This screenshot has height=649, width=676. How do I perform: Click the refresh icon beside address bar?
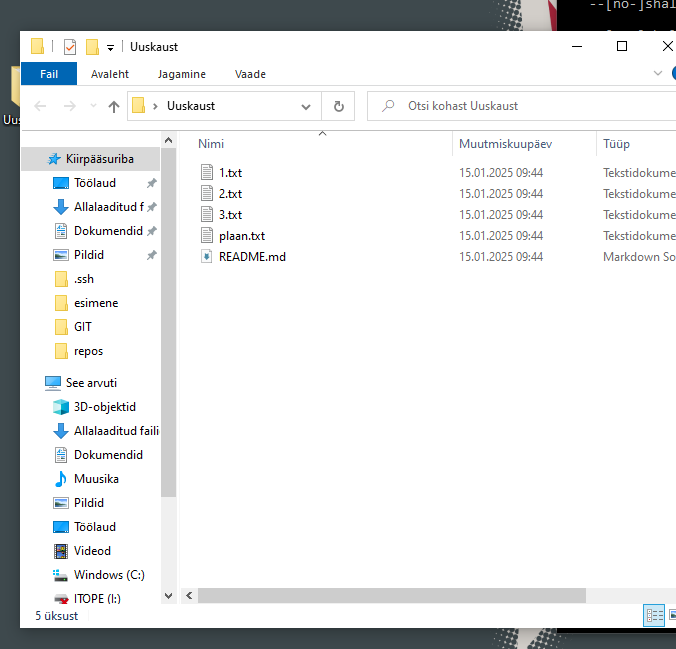point(338,106)
